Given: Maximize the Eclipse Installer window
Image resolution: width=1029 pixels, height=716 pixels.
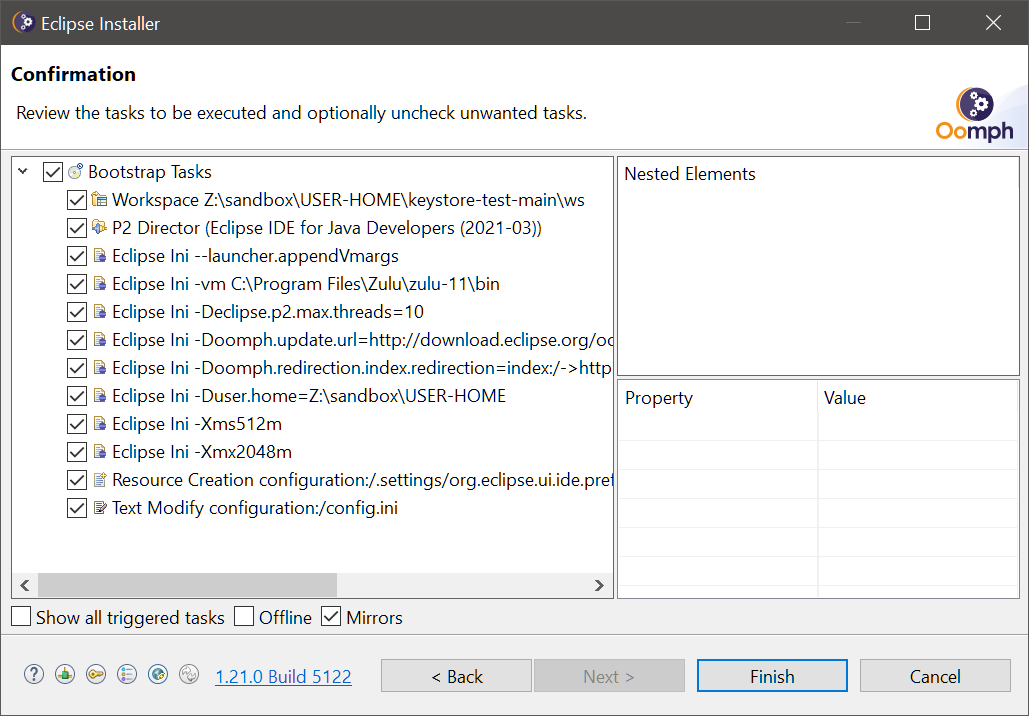Looking at the screenshot, I should point(923,22).
